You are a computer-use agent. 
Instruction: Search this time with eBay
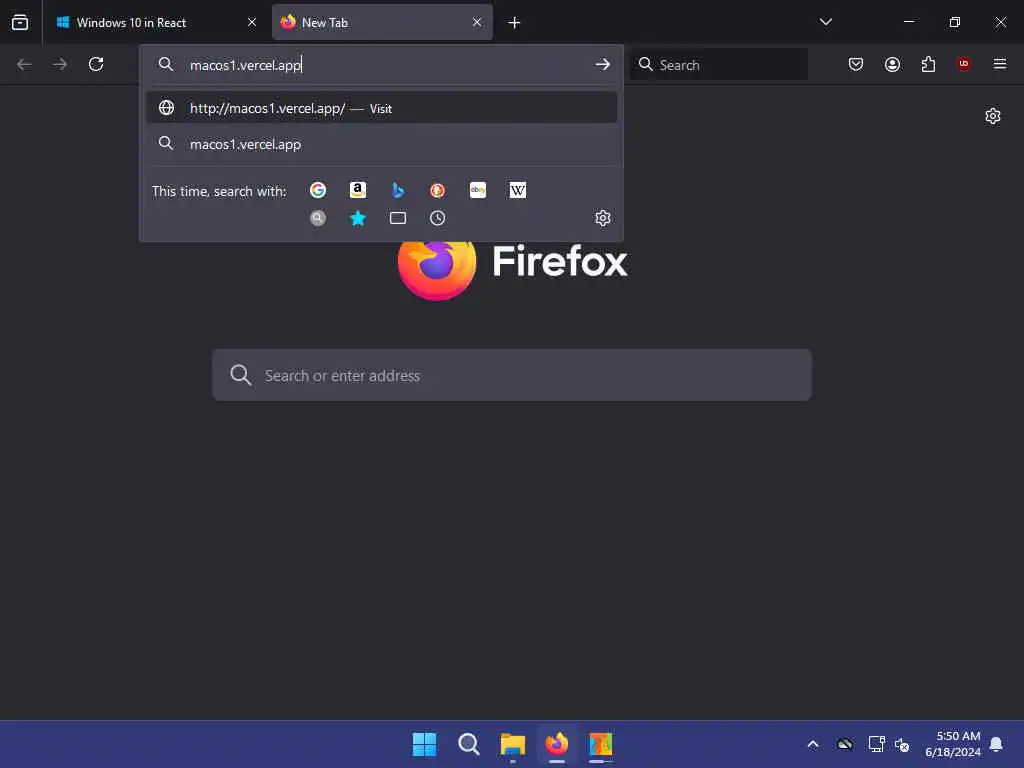point(477,190)
